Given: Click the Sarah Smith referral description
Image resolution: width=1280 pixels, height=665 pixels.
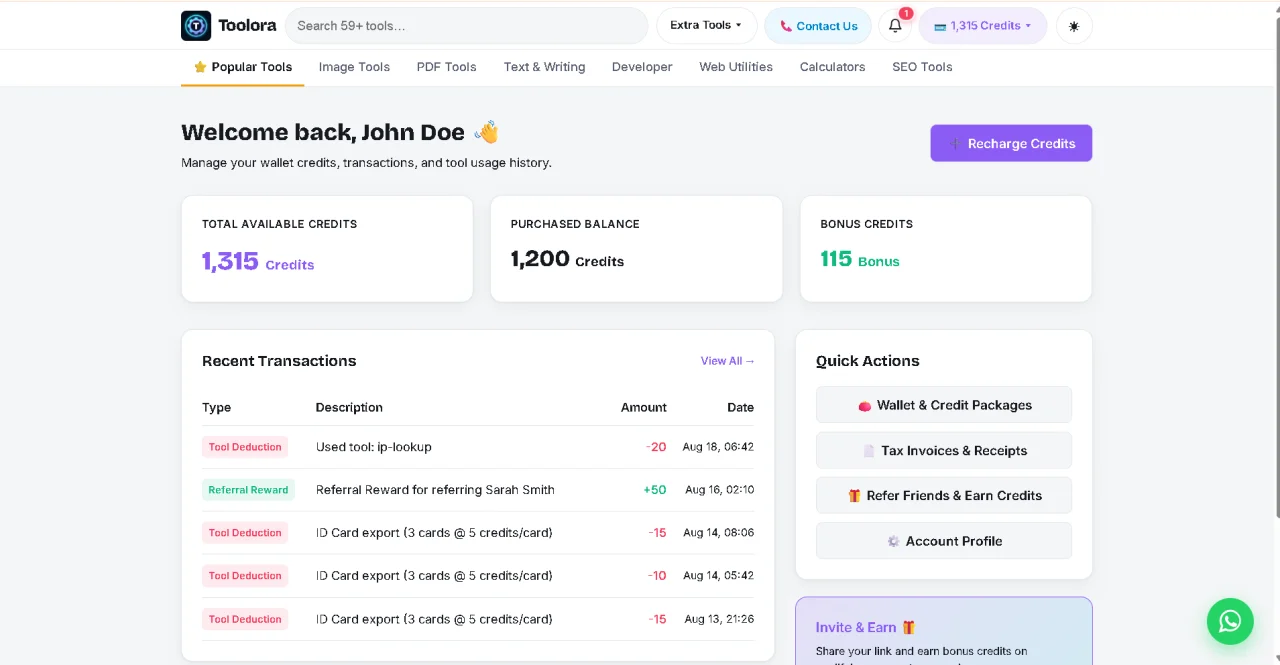Looking at the screenshot, I should click(x=435, y=490).
